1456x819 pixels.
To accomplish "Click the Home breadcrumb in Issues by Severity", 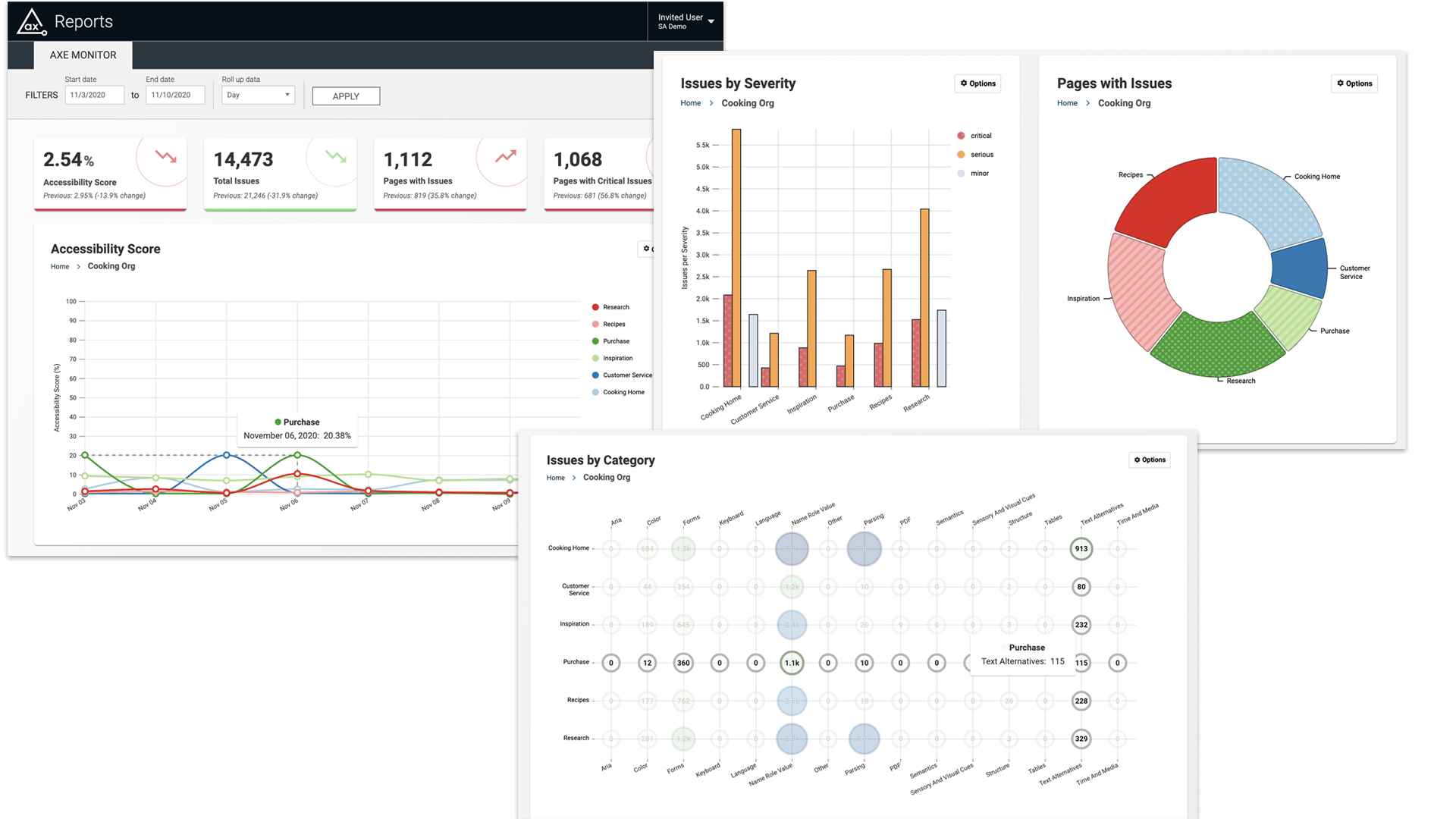I will (690, 102).
